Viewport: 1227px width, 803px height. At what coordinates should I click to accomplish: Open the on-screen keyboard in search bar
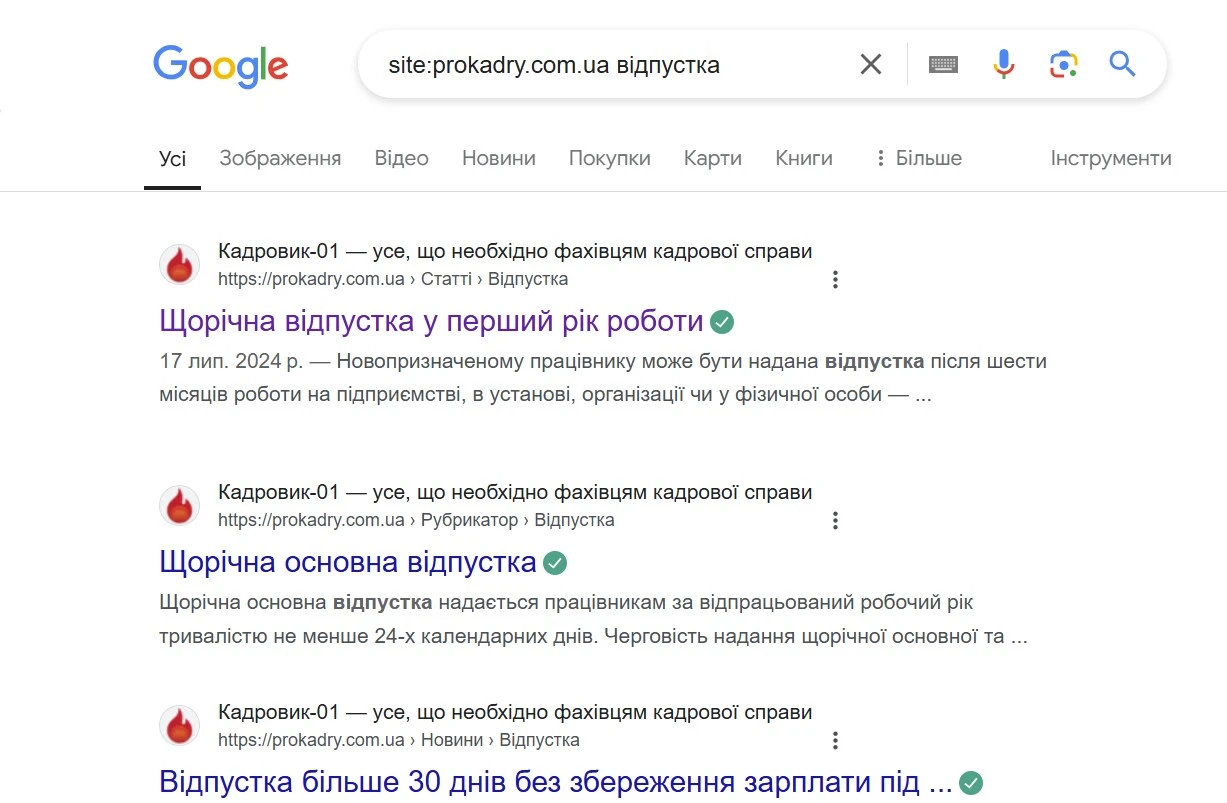click(x=943, y=63)
